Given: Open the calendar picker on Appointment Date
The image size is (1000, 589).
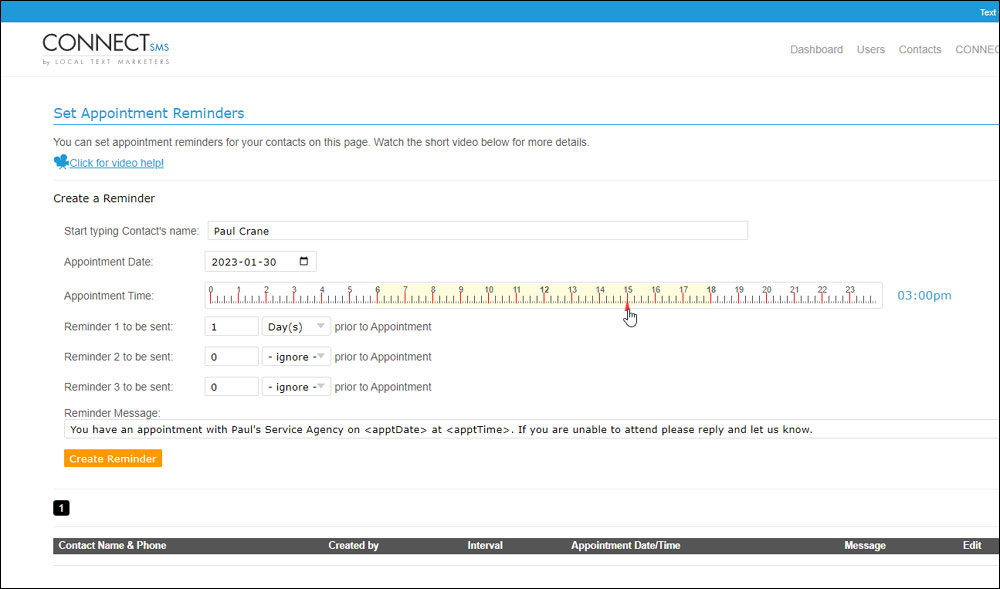Looking at the screenshot, I should pyautogui.click(x=304, y=261).
